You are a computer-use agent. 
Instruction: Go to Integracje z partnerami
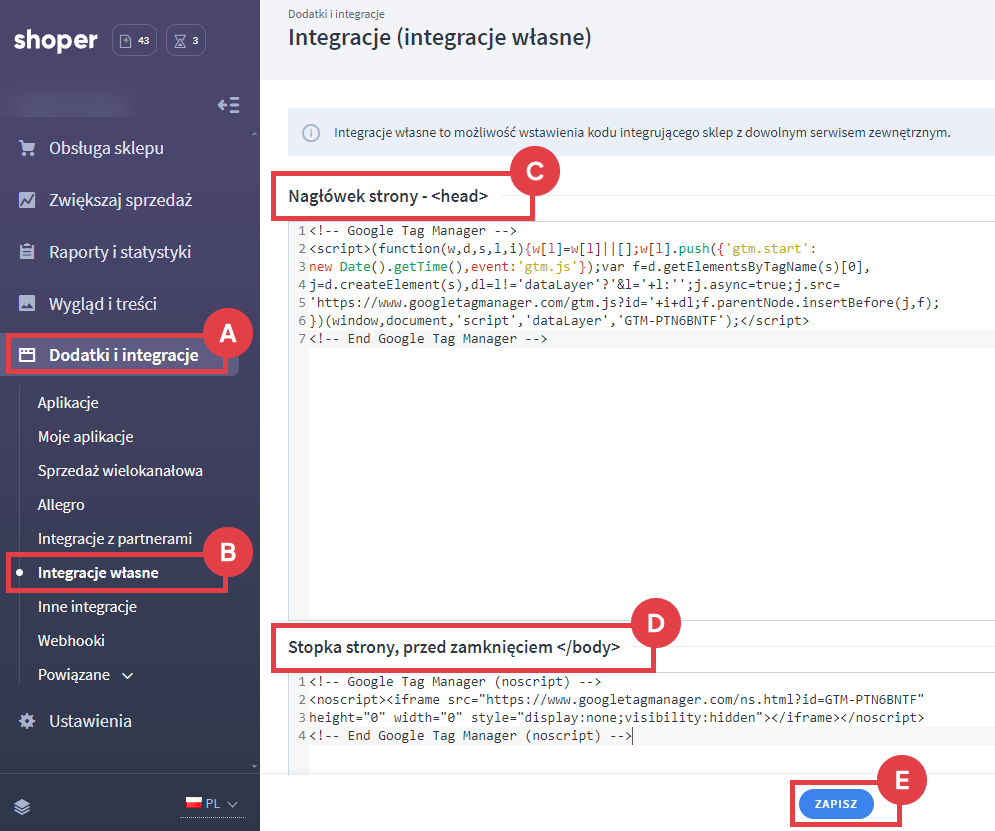(114, 539)
